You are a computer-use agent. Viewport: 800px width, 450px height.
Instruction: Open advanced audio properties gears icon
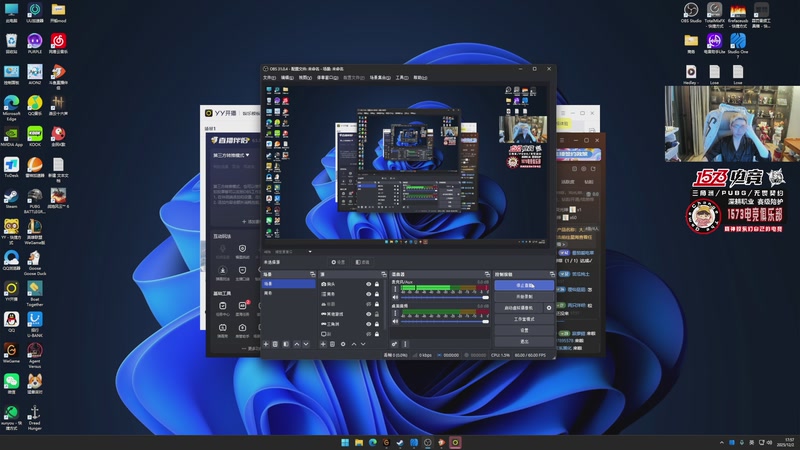coord(394,344)
